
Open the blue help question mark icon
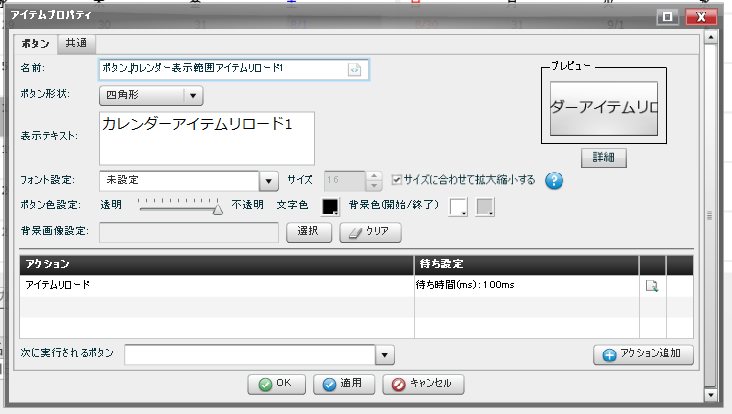554,180
